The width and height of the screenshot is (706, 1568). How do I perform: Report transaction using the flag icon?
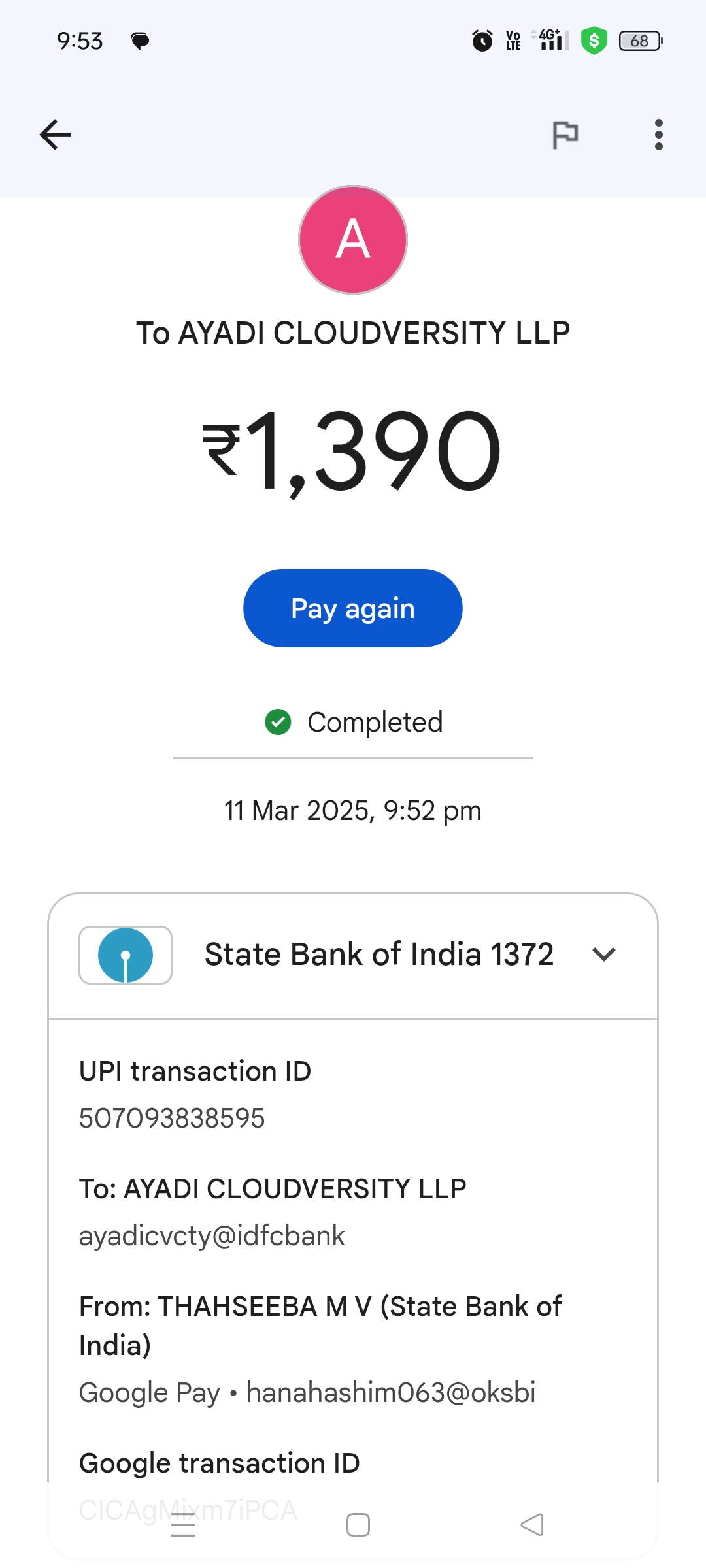565,135
